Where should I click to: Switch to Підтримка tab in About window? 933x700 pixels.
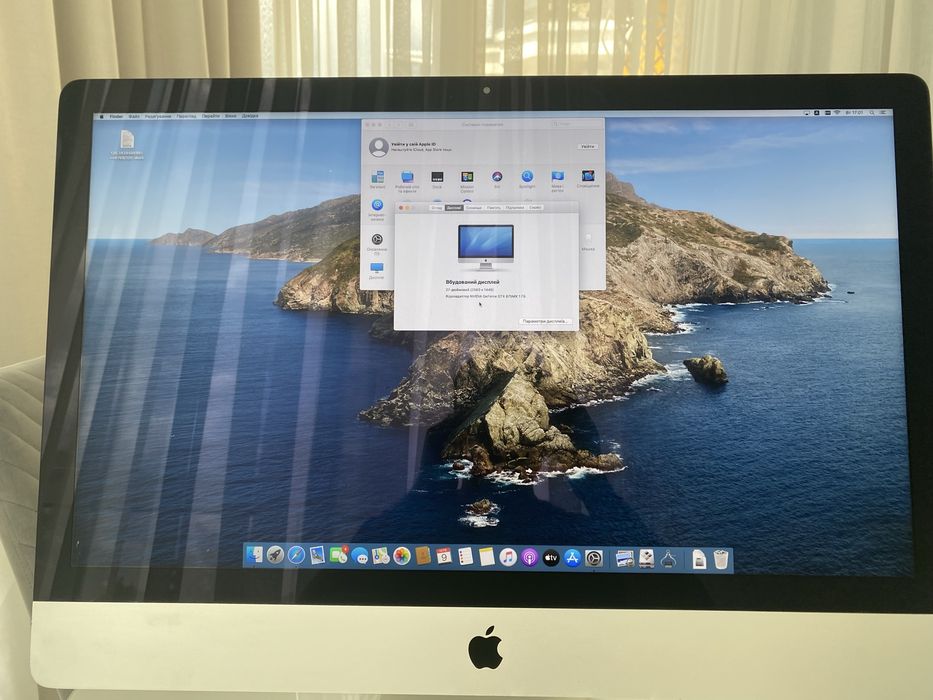tap(515, 208)
